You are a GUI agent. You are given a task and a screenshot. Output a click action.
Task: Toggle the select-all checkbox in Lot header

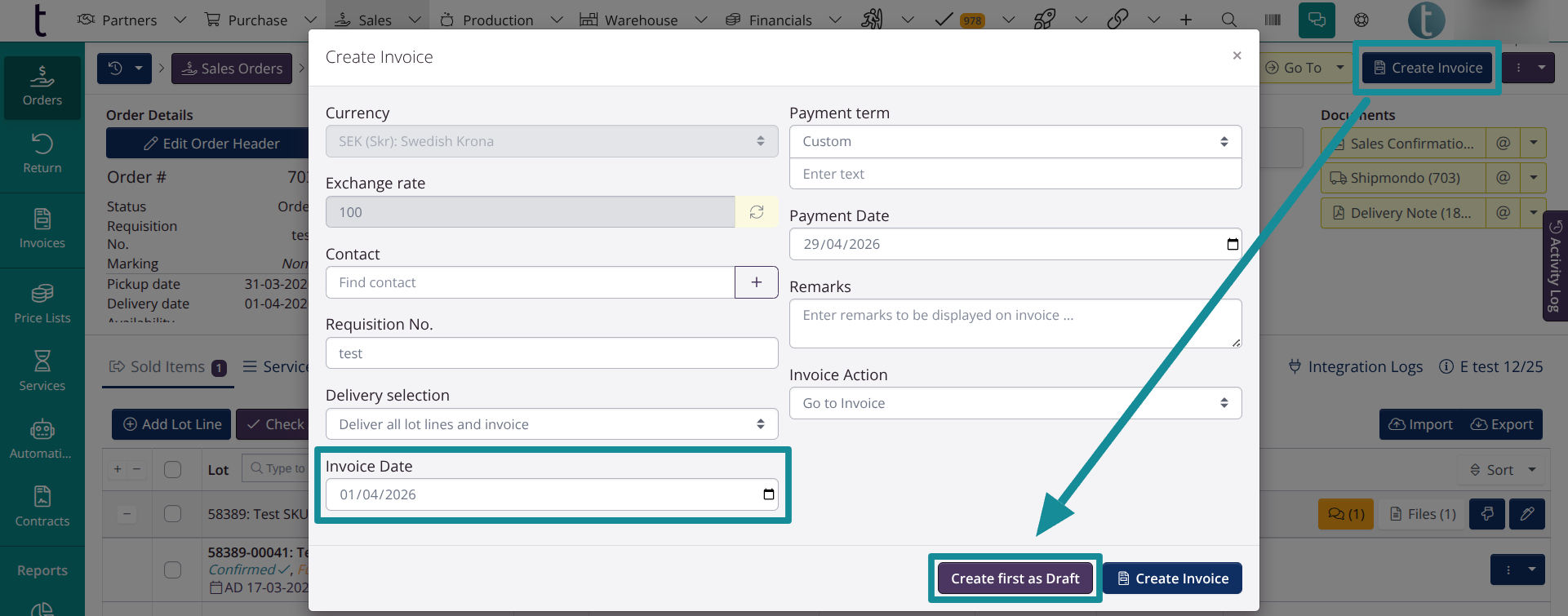[x=172, y=469]
